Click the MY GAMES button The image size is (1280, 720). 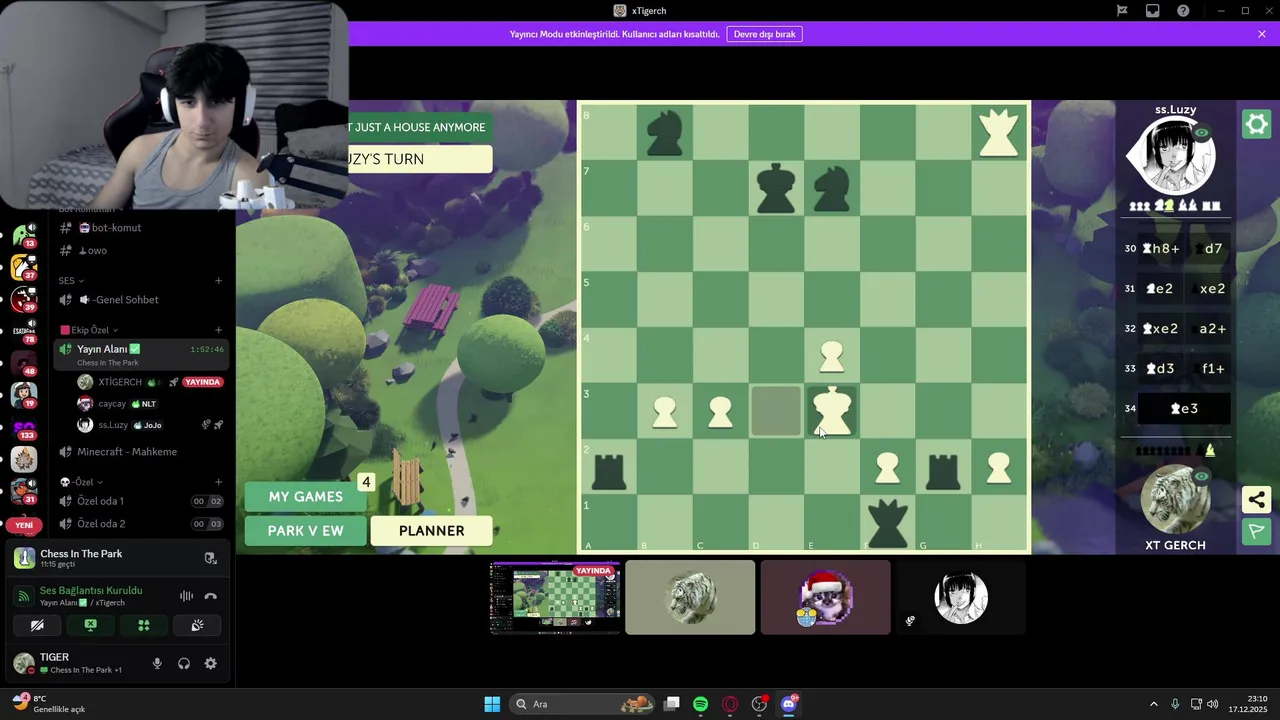tap(306, 496)
